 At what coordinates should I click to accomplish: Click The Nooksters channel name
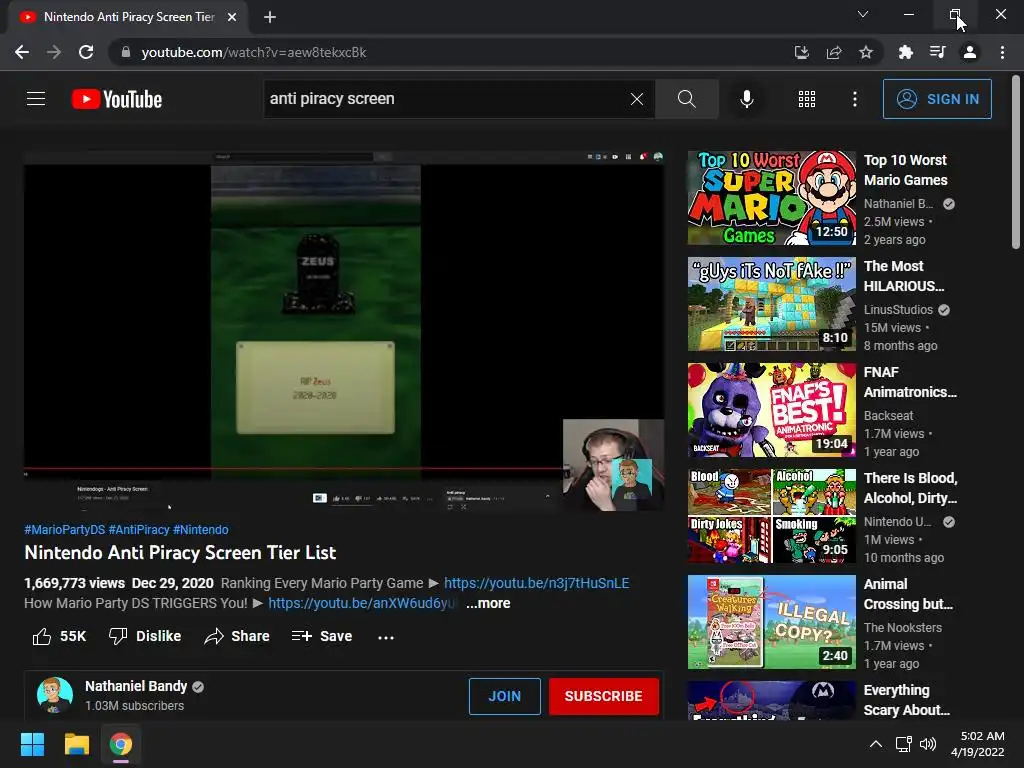point(903,628)
